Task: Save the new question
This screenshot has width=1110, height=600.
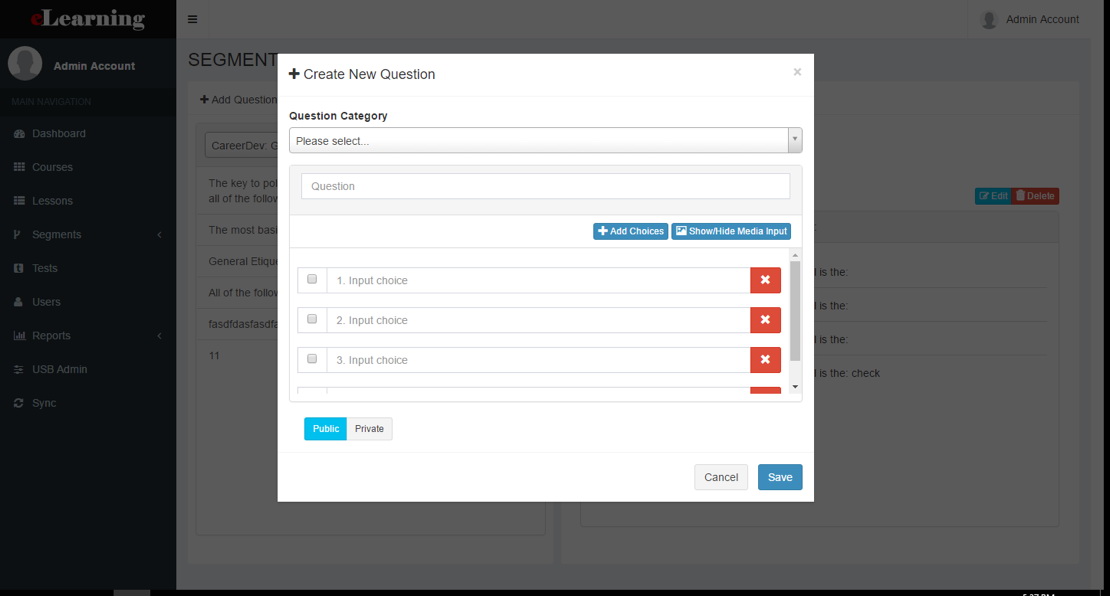Action: (780, 477)
